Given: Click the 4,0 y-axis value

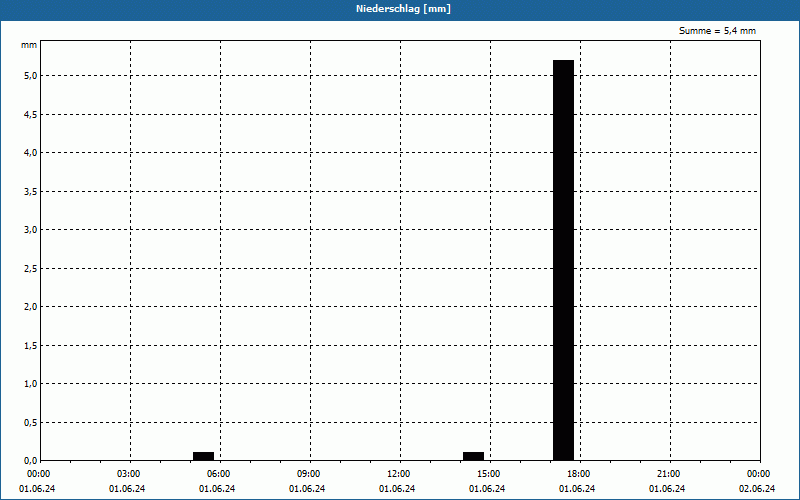Looking at the screenshot, I should [31, 153].
